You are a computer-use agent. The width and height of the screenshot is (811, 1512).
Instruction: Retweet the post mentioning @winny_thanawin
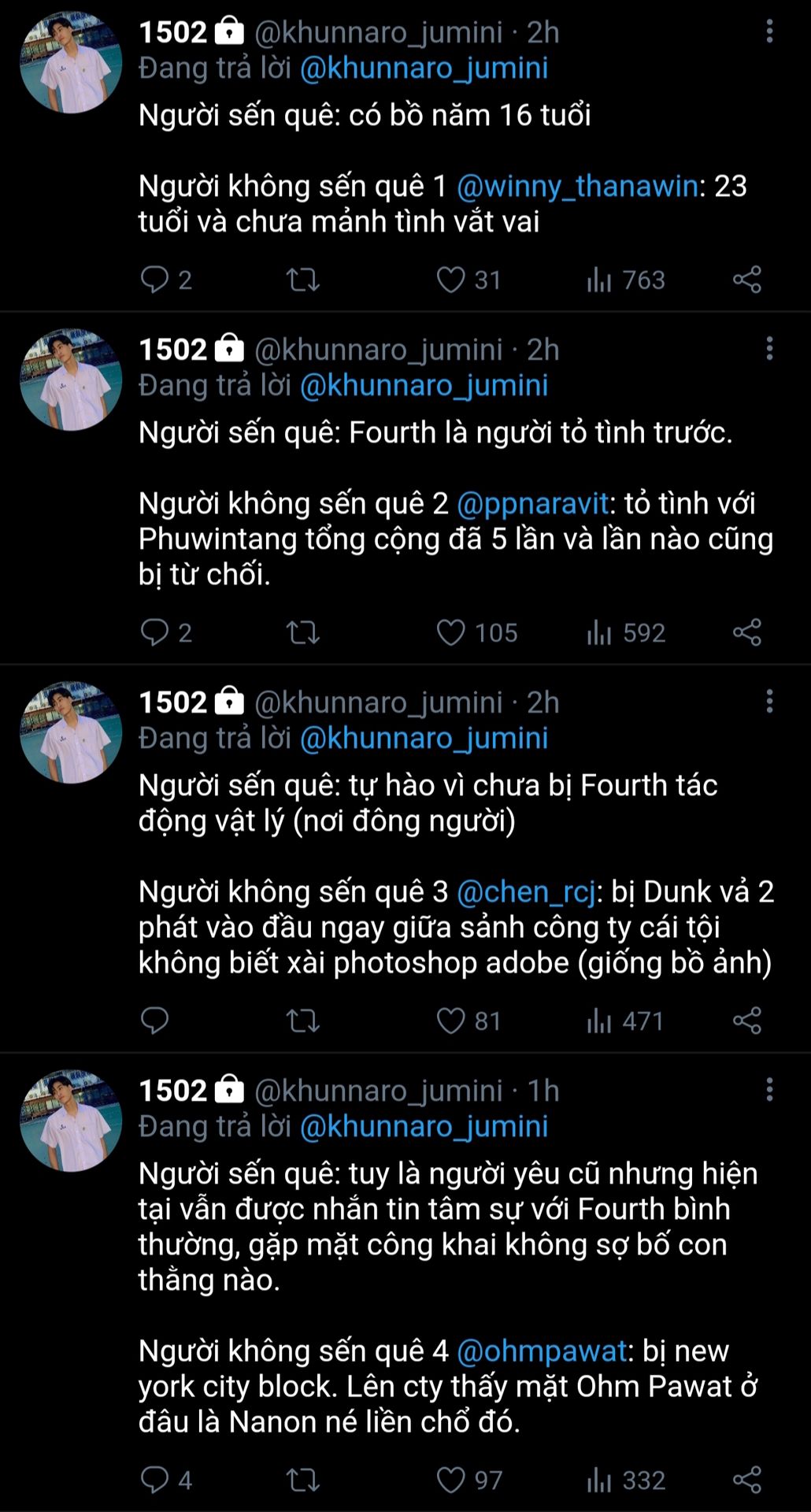coord(302,280)
